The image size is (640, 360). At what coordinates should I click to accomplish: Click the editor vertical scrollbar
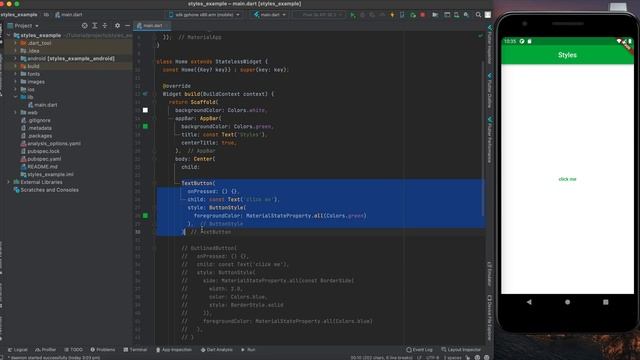483,139
